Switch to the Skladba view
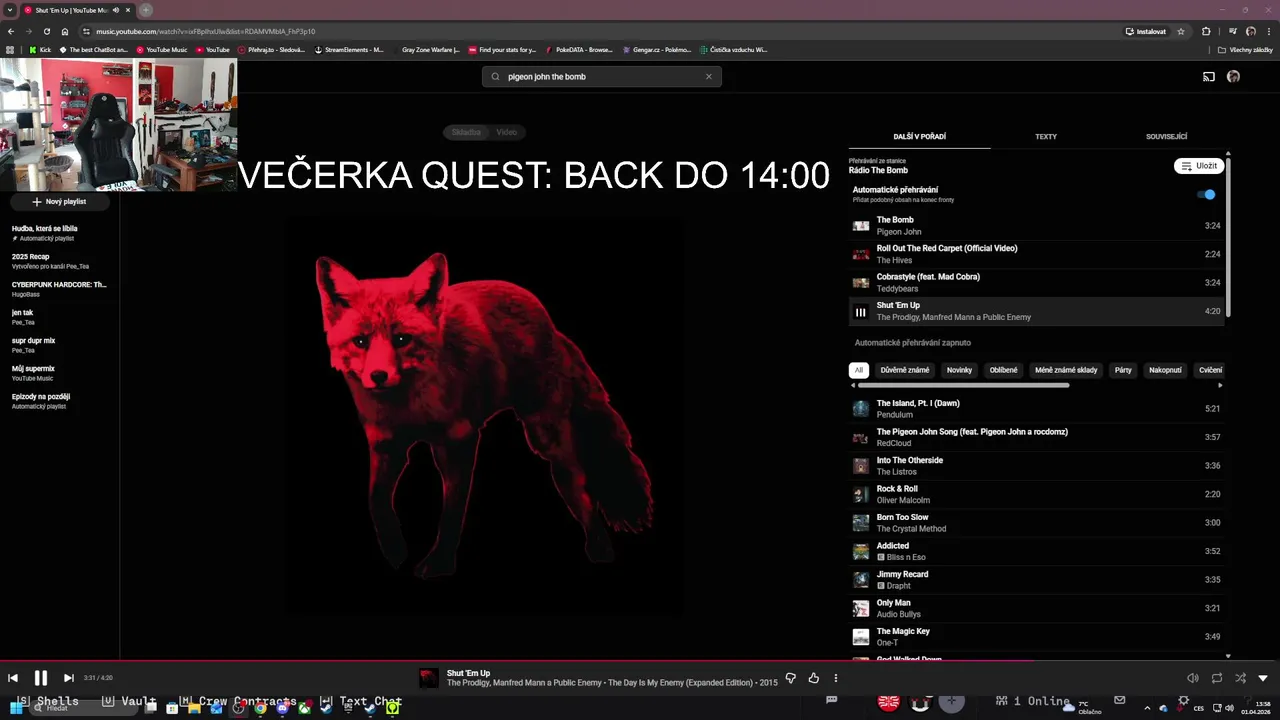Viewport: 1280px width, 720px height. (466, 132)
